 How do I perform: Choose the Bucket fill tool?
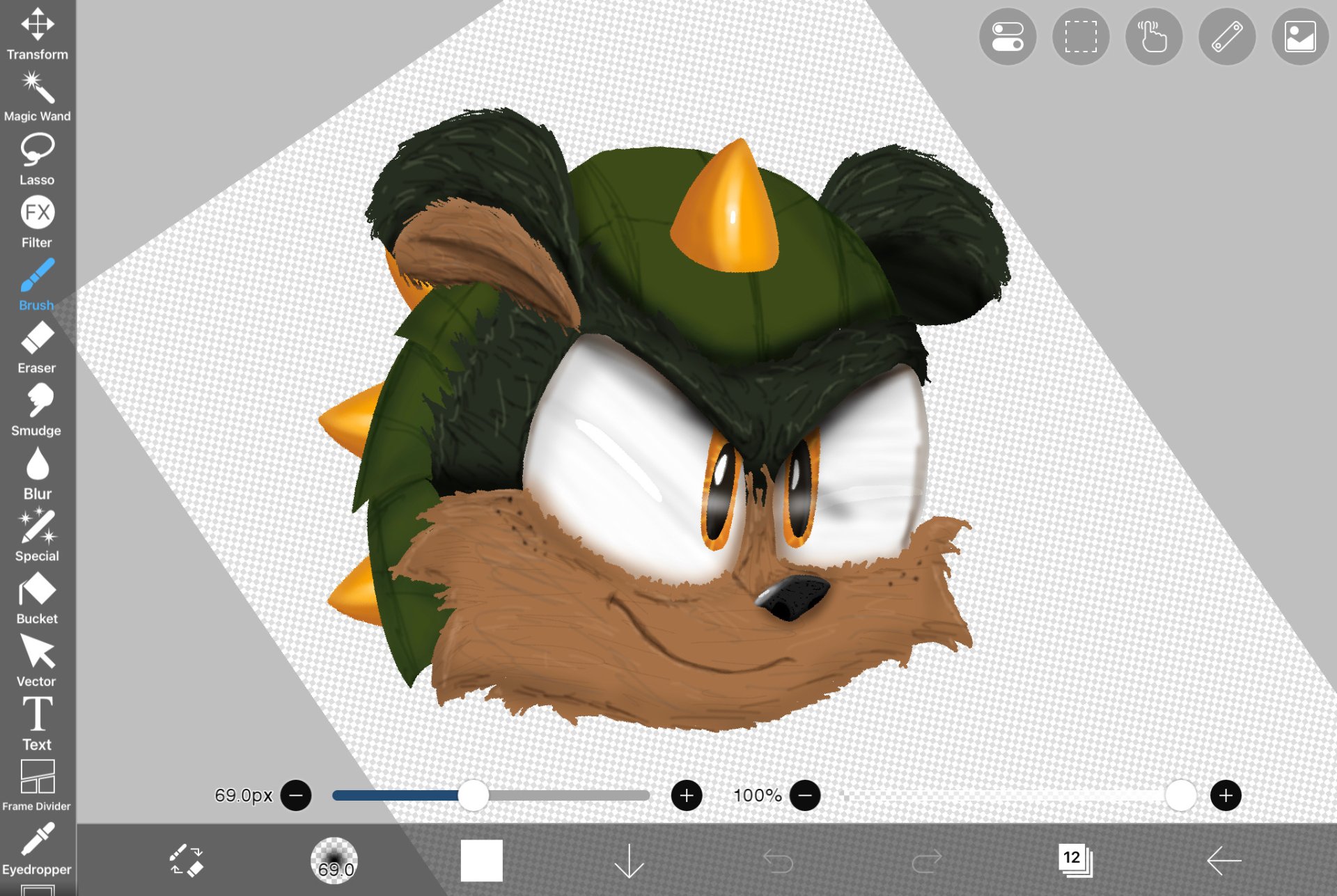[38, 598]
